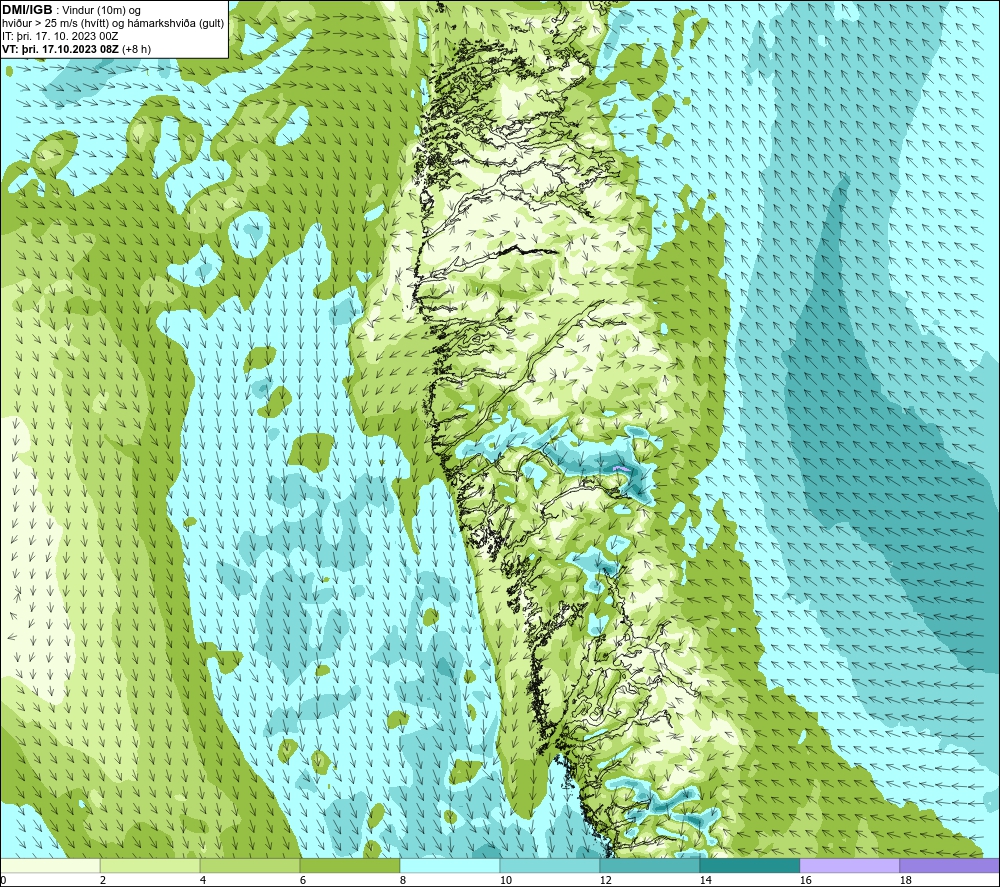The height and width of the screenshot is (887, 1000).
Task: Click the '8' scale label
Action: point(403,880)
